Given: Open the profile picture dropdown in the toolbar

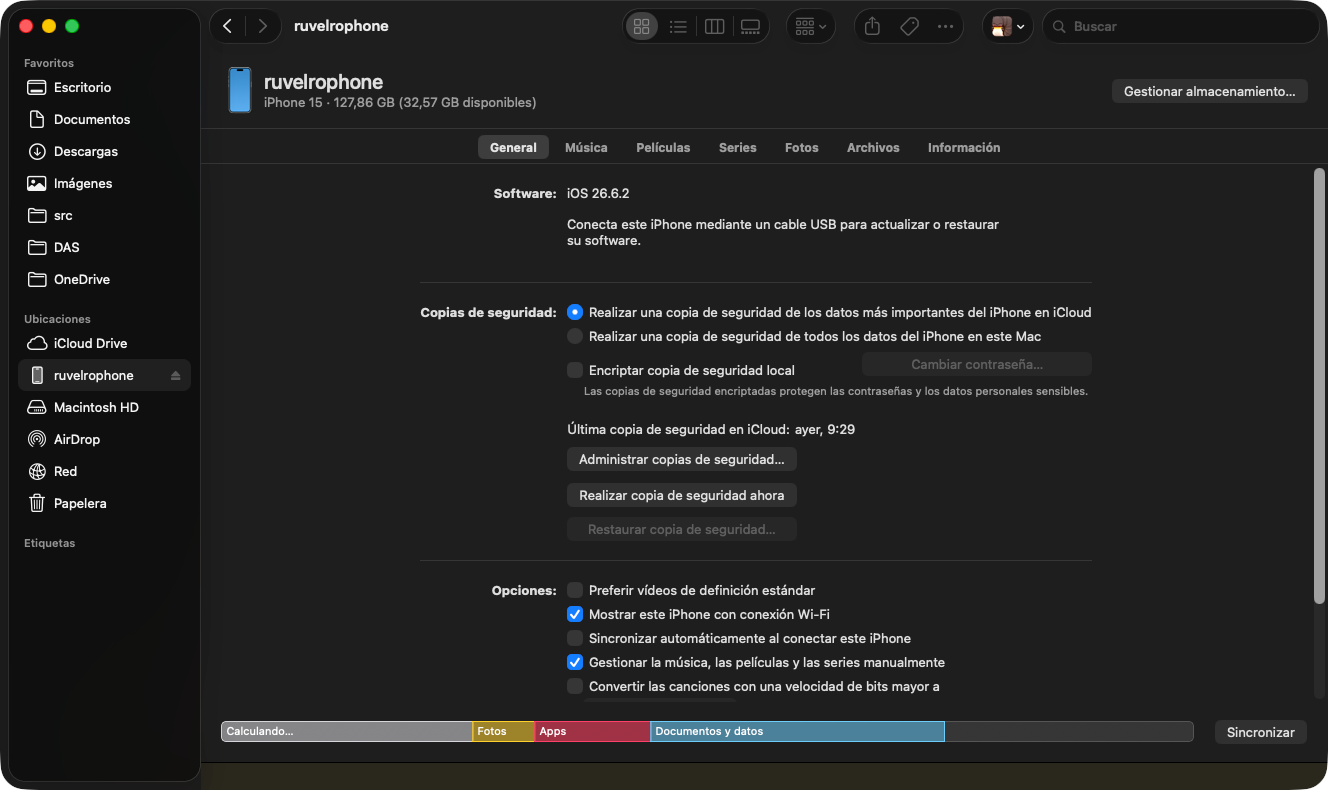Looking at the screenshot, I should click(1007, 27).
